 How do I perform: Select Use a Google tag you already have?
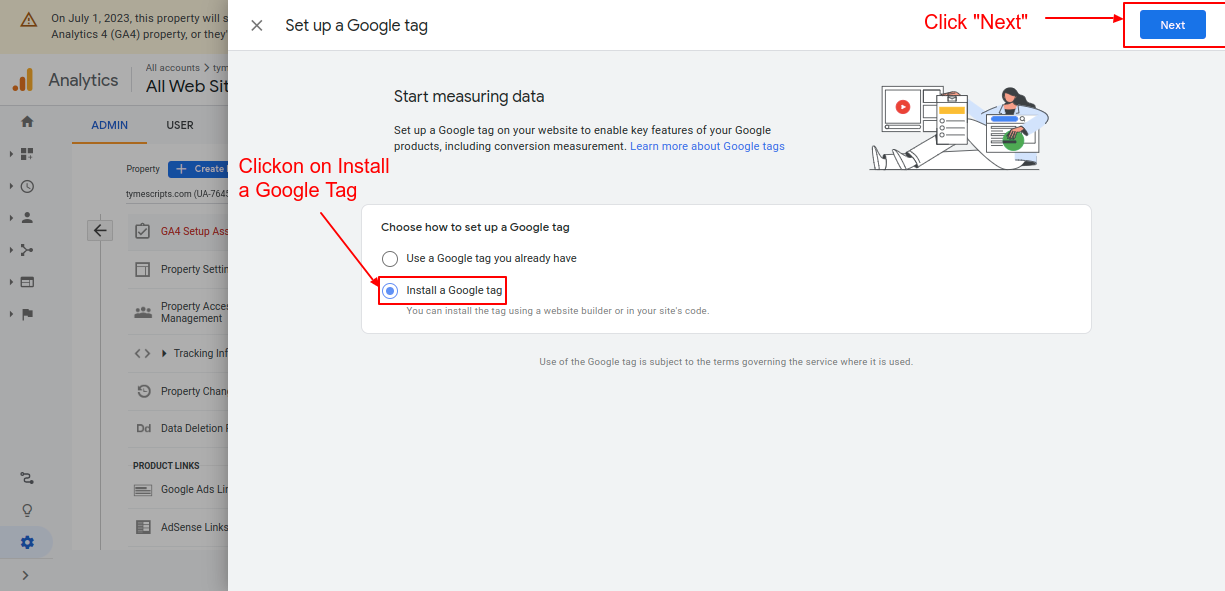click(389, 258)
